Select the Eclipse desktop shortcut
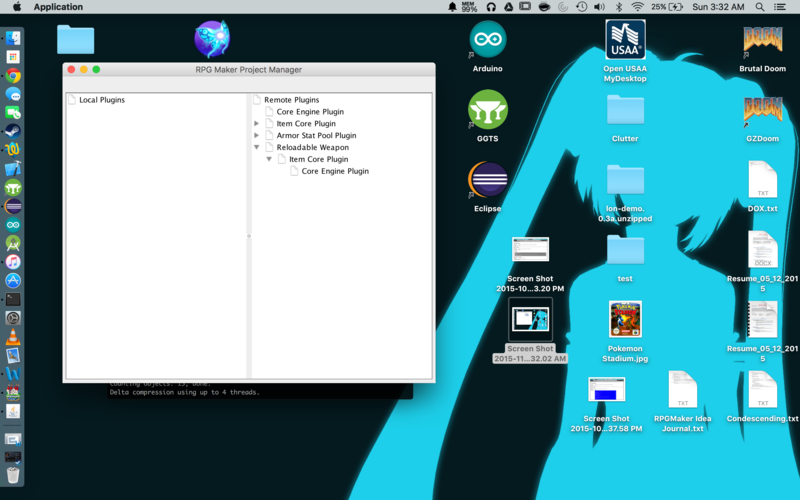The height and width of the screenshot is (500, 800). point(488,181)
